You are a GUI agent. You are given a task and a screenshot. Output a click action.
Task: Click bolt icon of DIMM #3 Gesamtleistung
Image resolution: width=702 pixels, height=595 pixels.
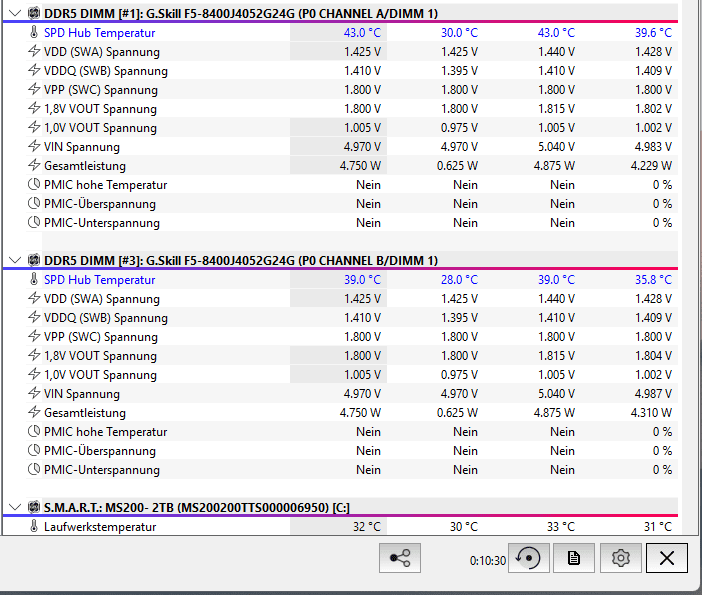(34, 412)
